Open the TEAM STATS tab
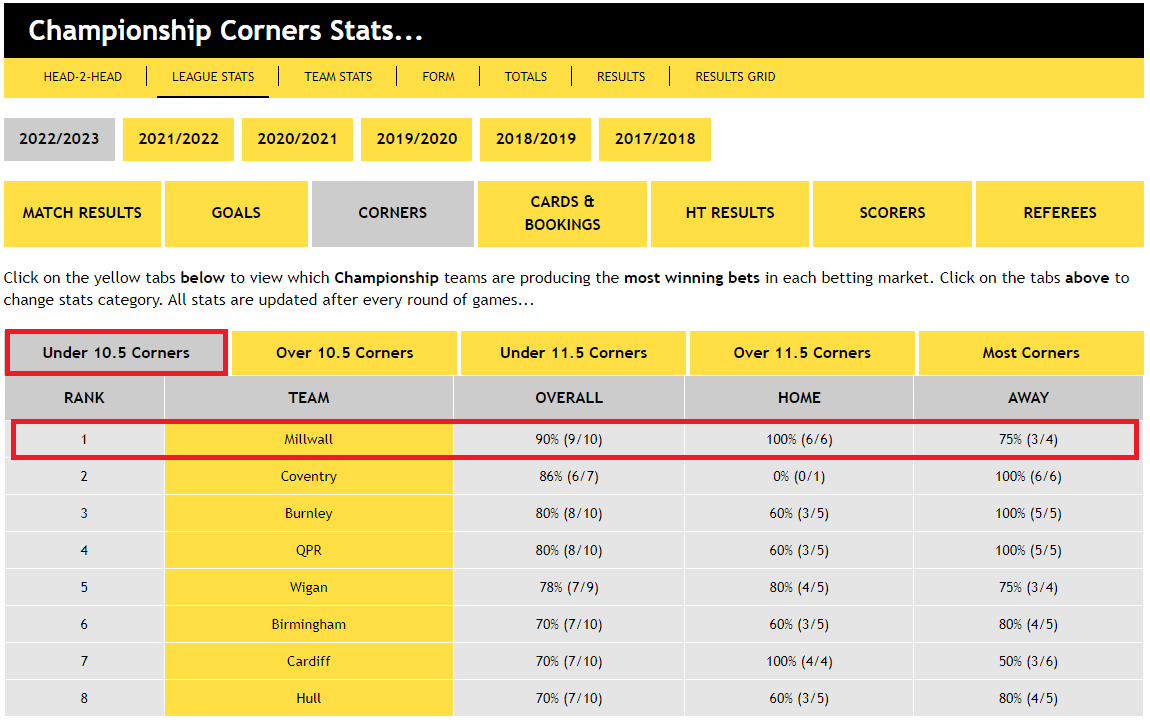The image size is (1150, 720). (337, 76)
